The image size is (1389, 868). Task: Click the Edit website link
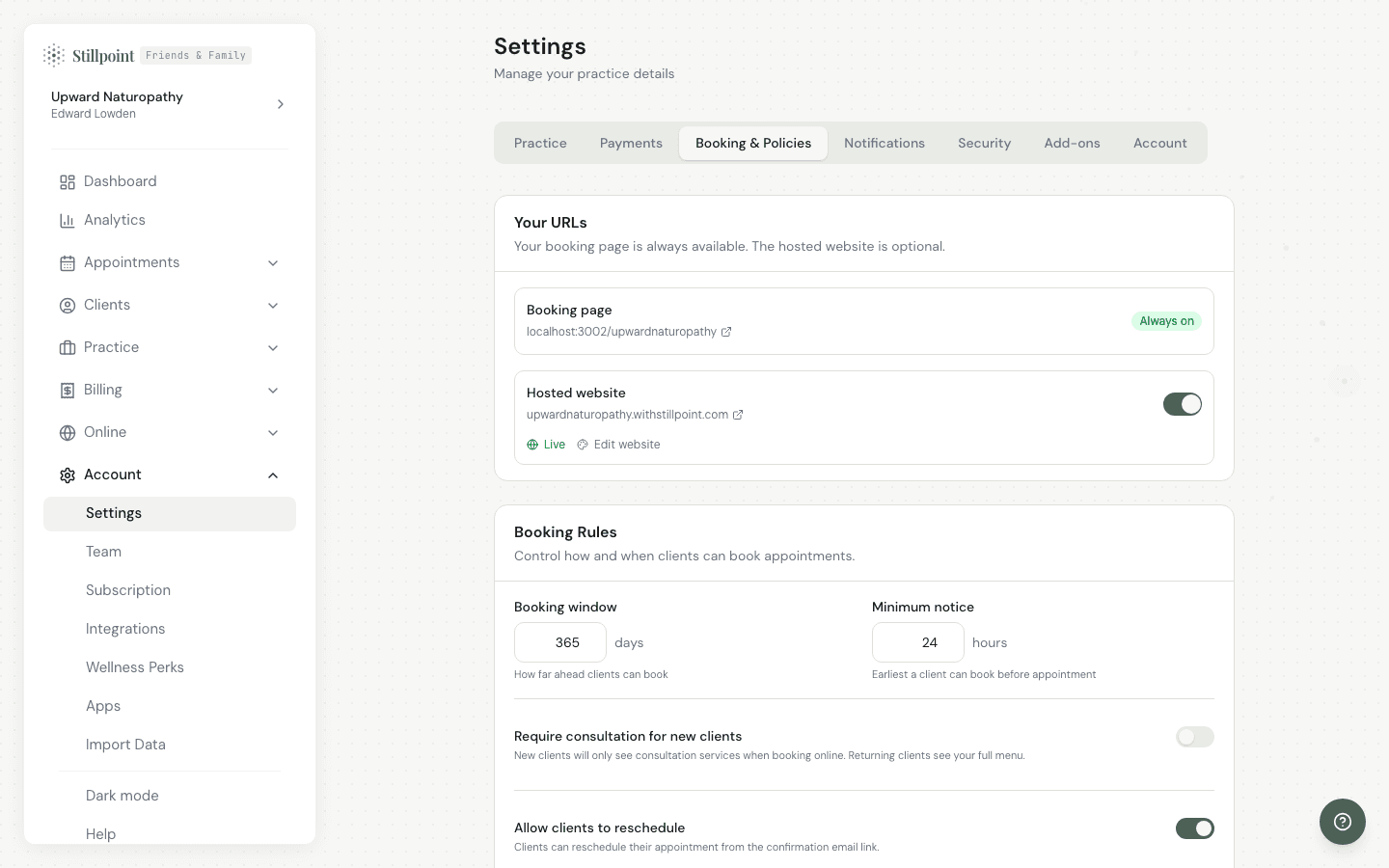[x=626, y=445]
